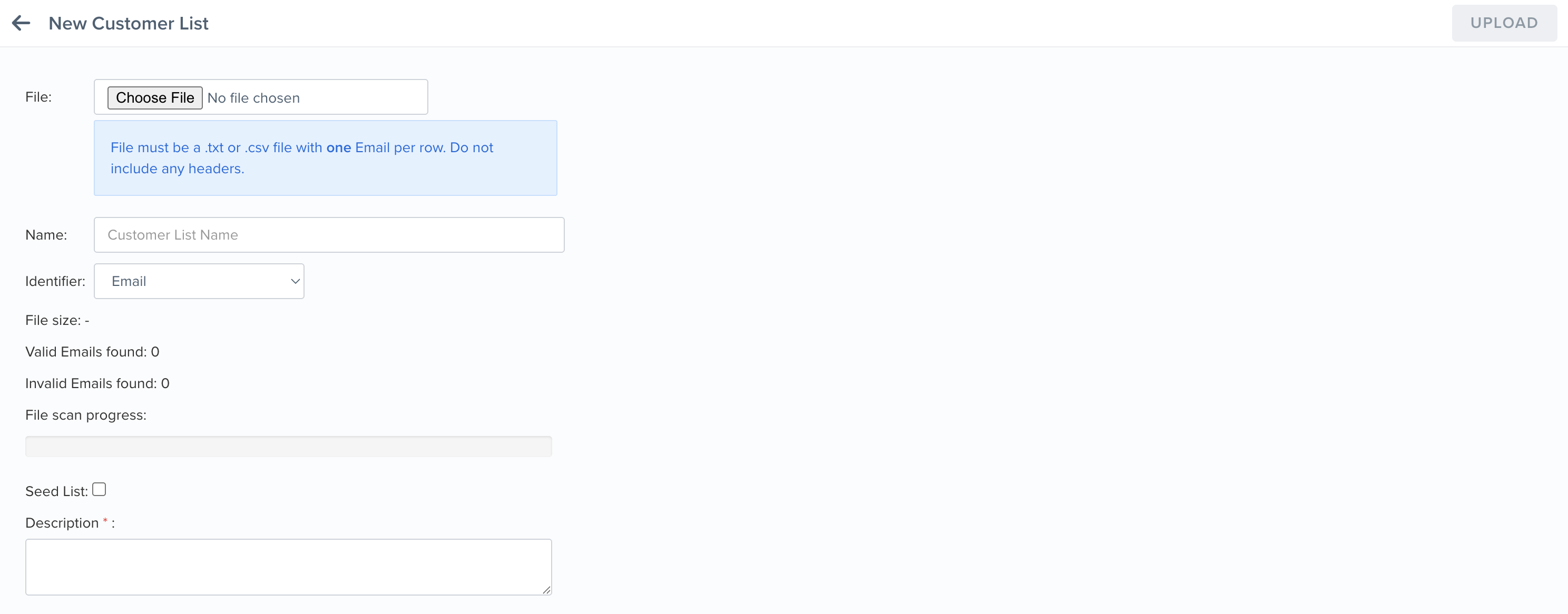1568x614 pixels.
Task: Select the 'Valid Emails found' counter text
Action: point(92,351)
